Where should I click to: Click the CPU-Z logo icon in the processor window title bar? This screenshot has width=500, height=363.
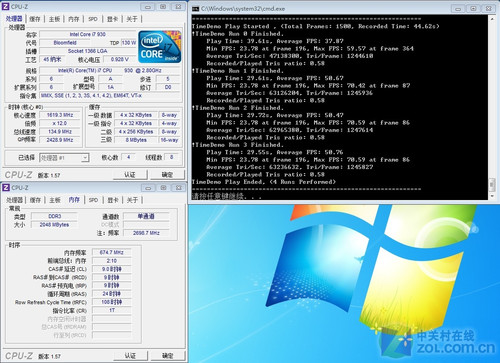pos(6,6)
